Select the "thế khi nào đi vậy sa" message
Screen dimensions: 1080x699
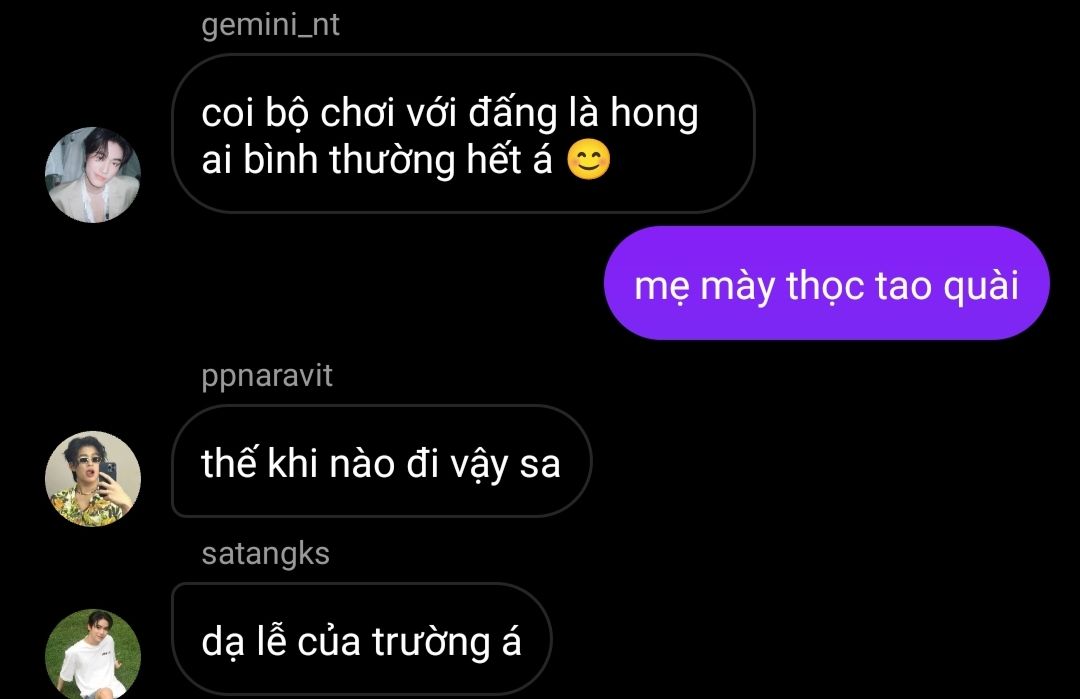[382, 461]
